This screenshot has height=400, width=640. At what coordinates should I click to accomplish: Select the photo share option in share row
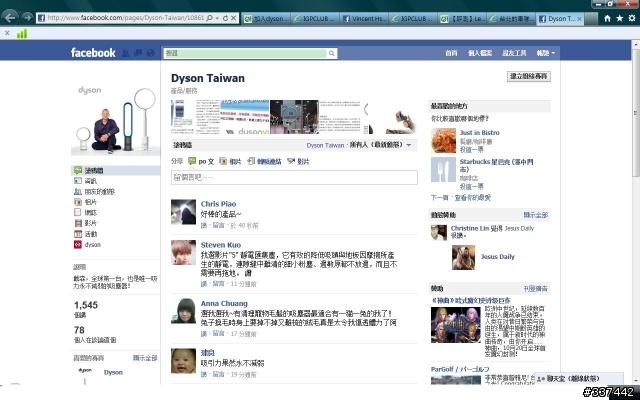tap(230, 161)
